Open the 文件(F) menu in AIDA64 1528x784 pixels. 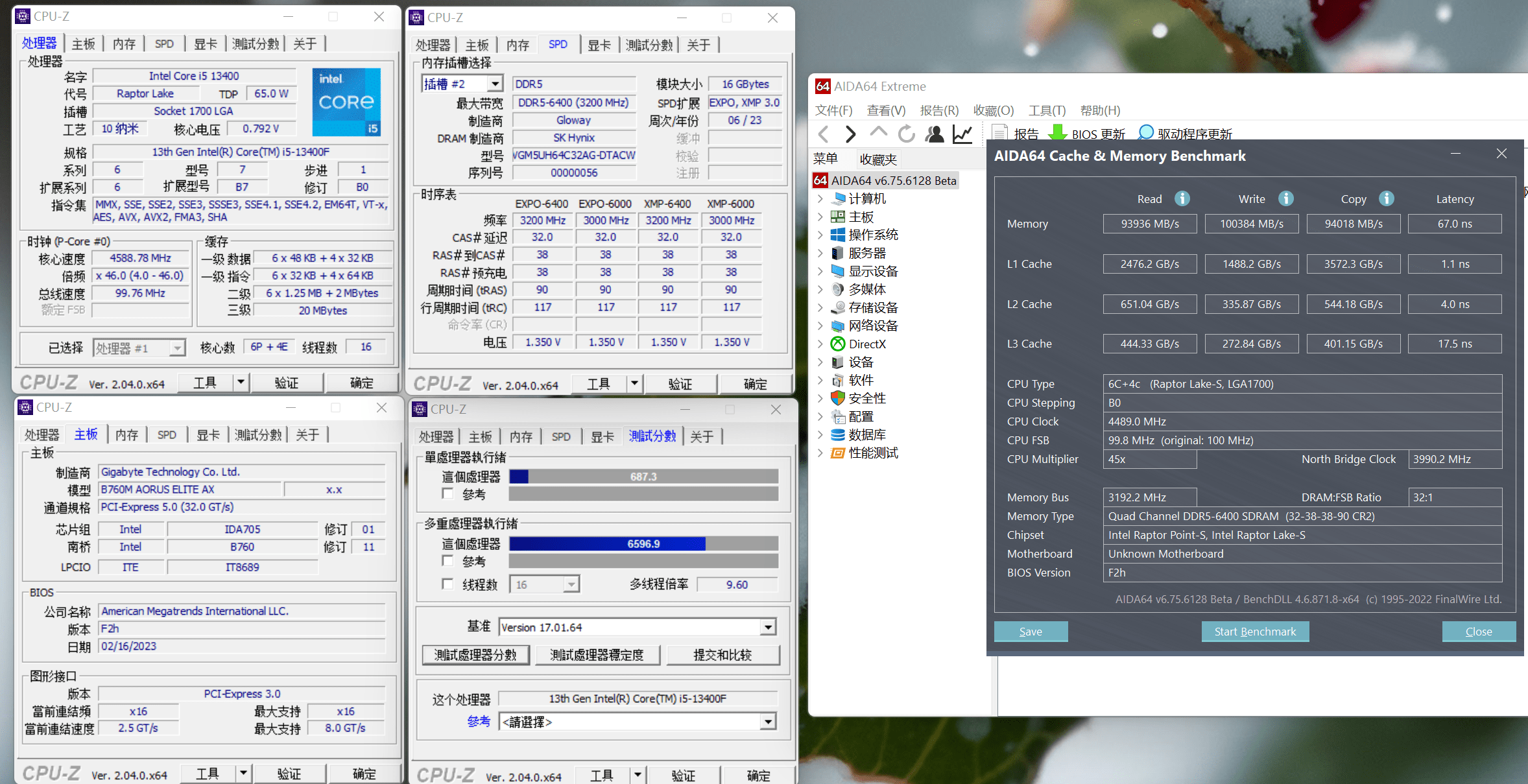[833, 110]
